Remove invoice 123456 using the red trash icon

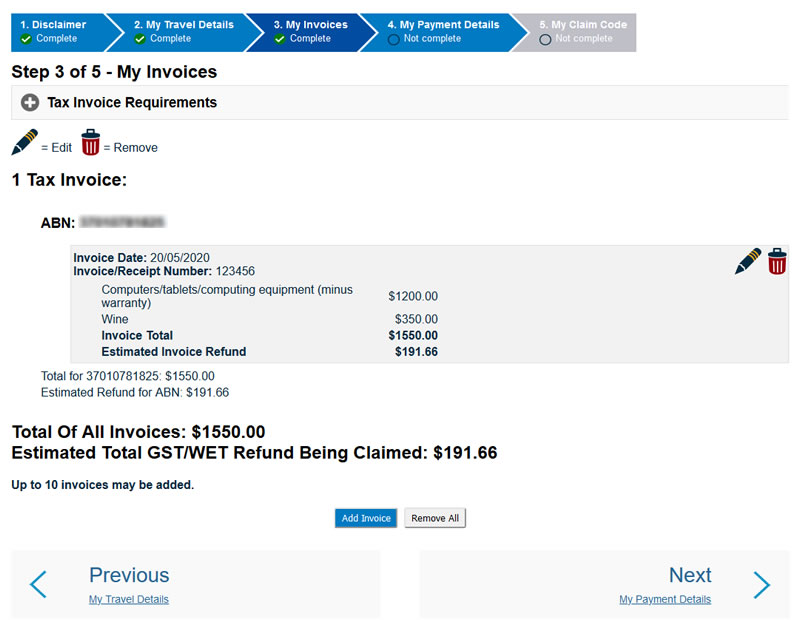tap(777, 261)
